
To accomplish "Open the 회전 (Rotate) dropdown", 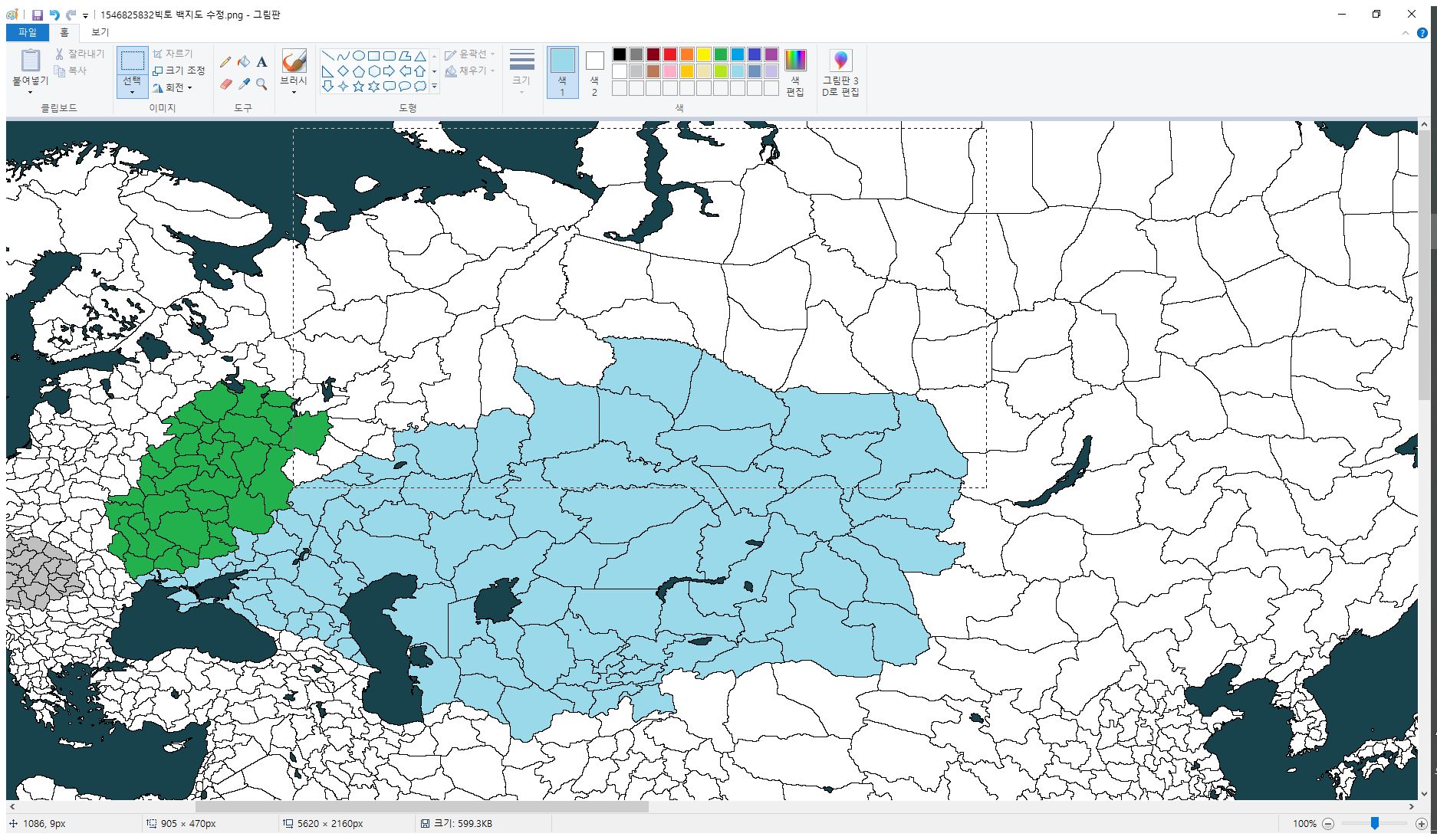I will click(173, 87).
